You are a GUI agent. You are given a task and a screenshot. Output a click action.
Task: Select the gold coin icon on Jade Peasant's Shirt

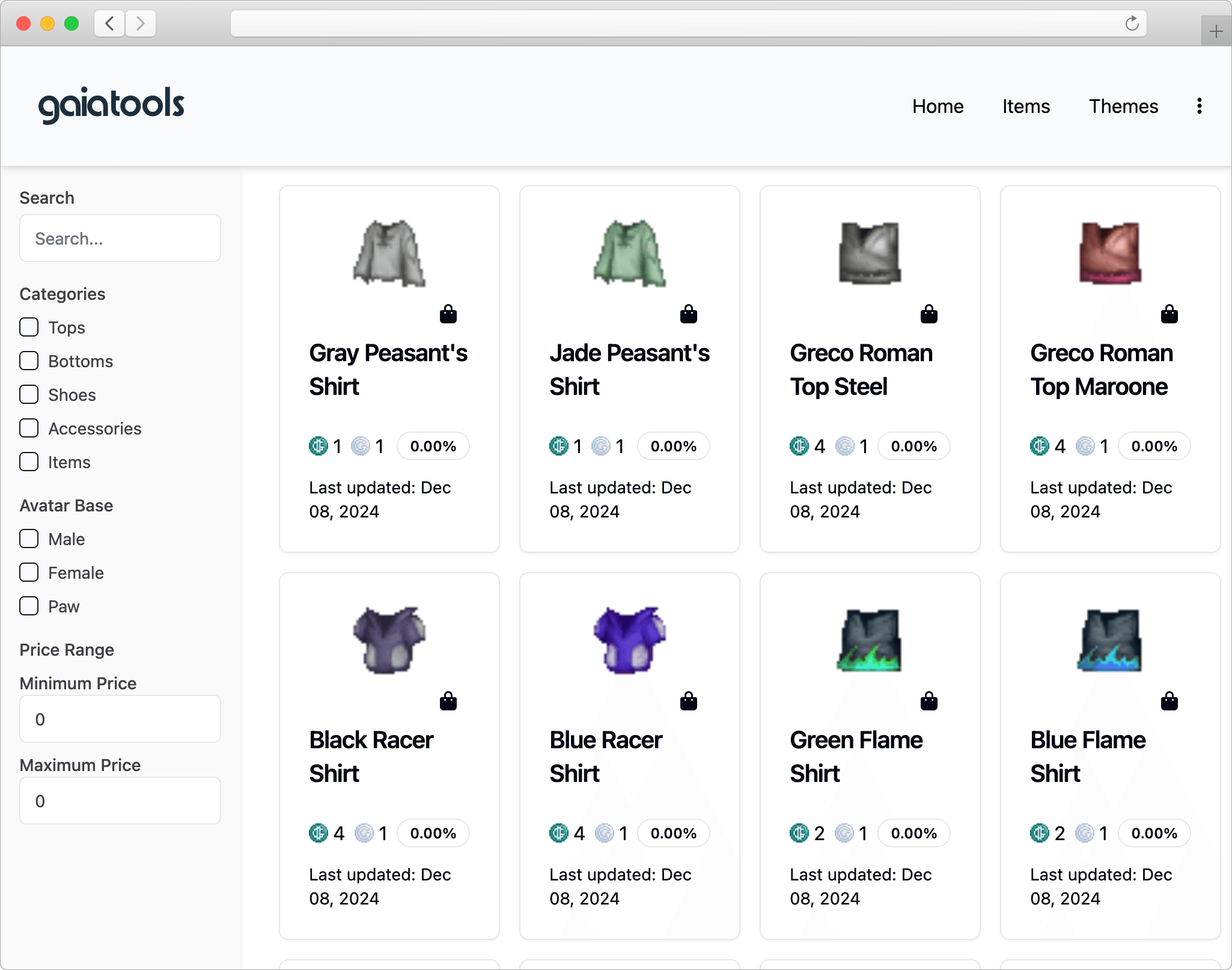(x=559, y=446)
